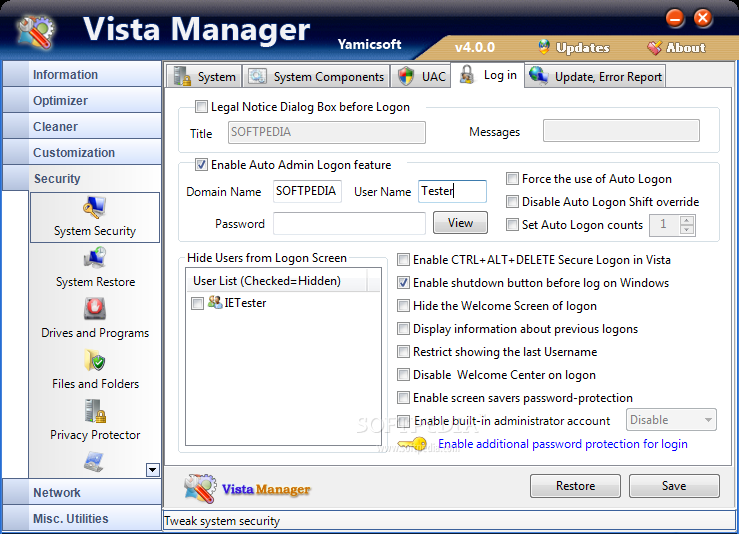Expand the Optimizer sidebar section

(x=82, y=100)
